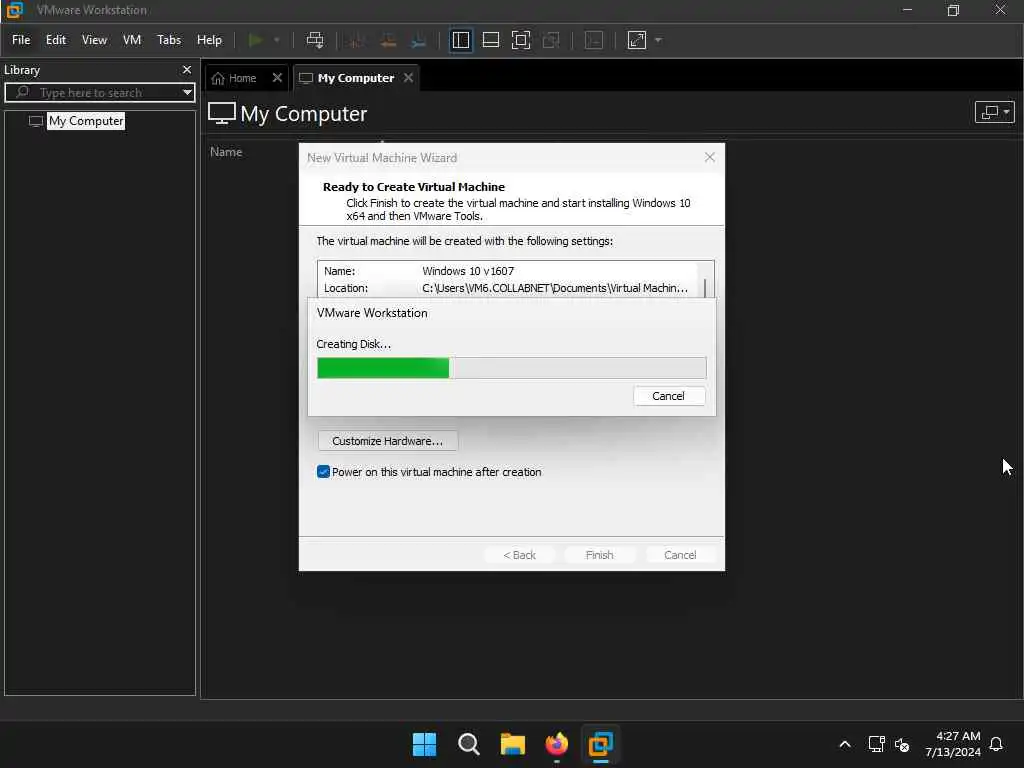Click the Unity mode toolbar icon
This screenshot has width=1024, height=768.
click(551, 40)
